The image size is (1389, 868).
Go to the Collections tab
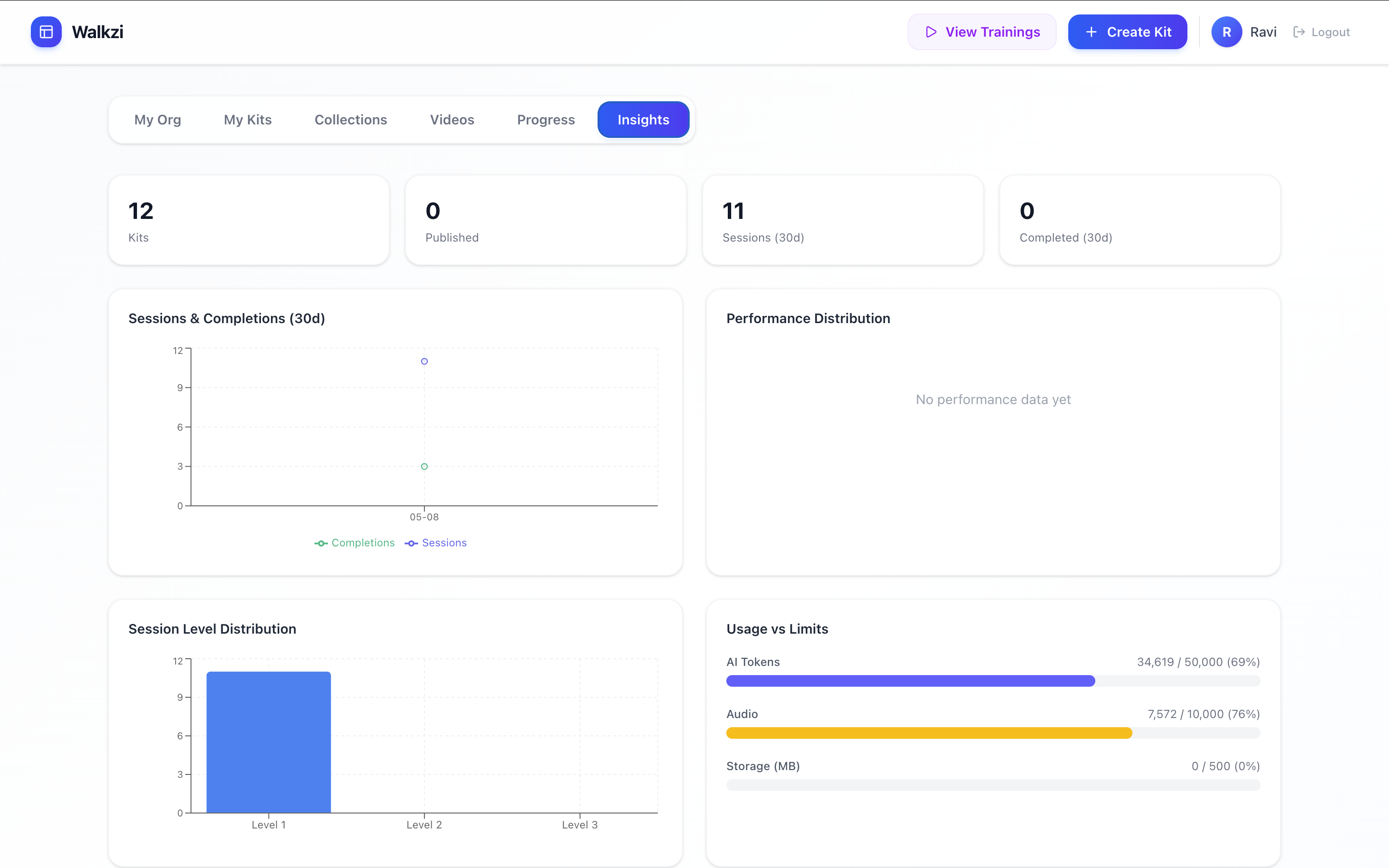pyautogui.click(x=351, y=120)
